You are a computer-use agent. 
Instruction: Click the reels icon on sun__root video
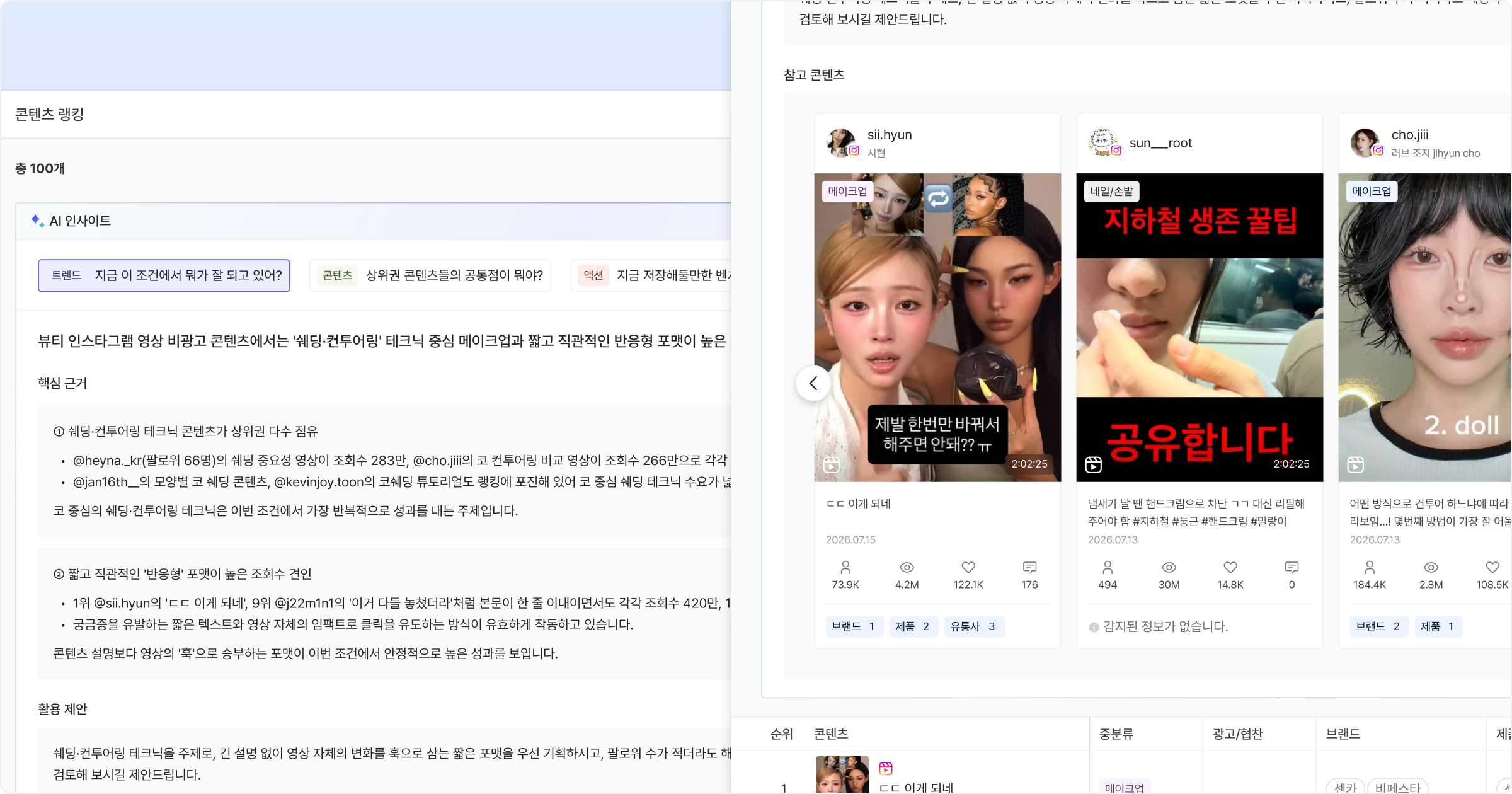[x=1094, y=465]
